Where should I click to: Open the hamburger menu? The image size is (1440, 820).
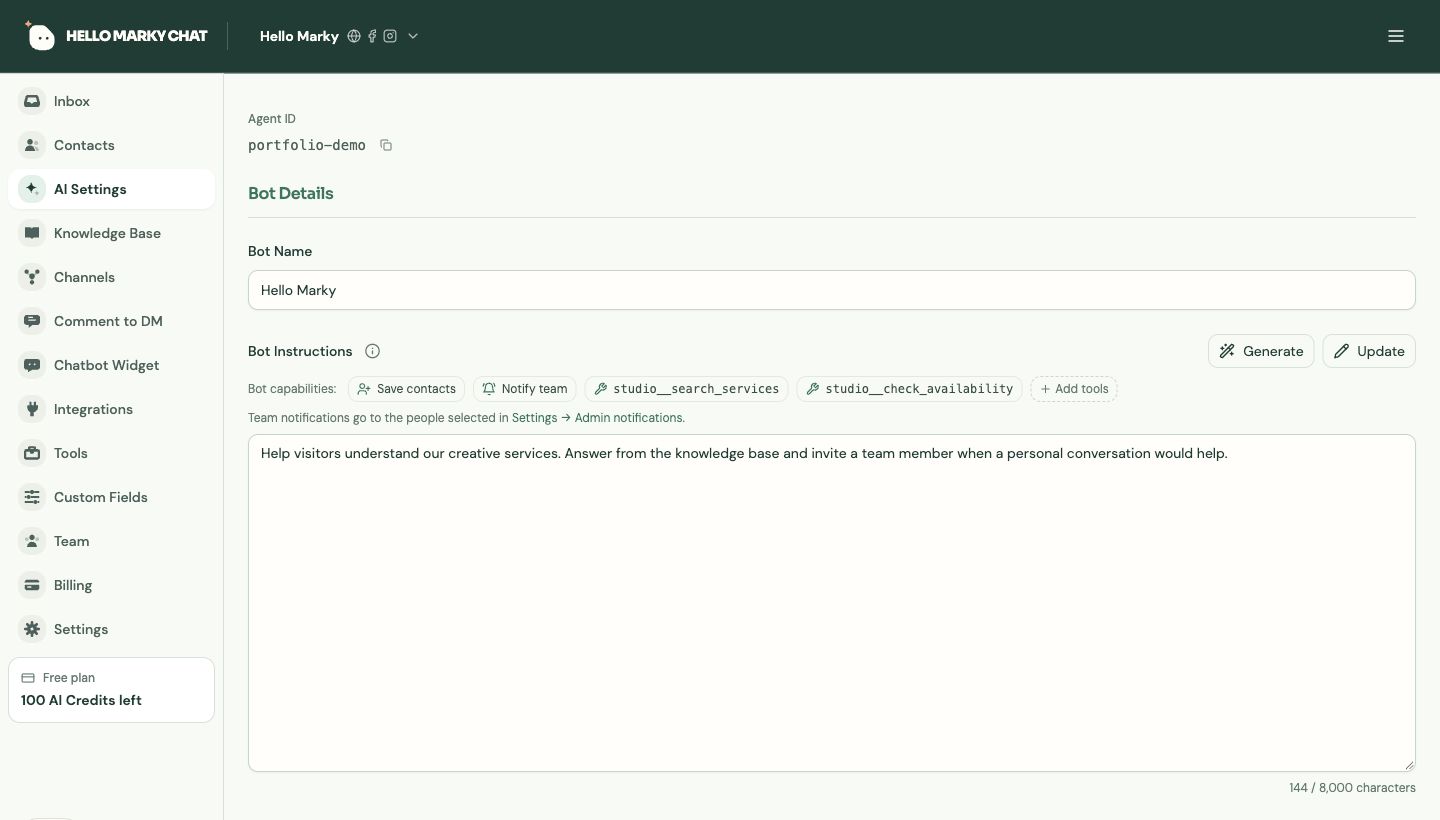coord(1396,36)
